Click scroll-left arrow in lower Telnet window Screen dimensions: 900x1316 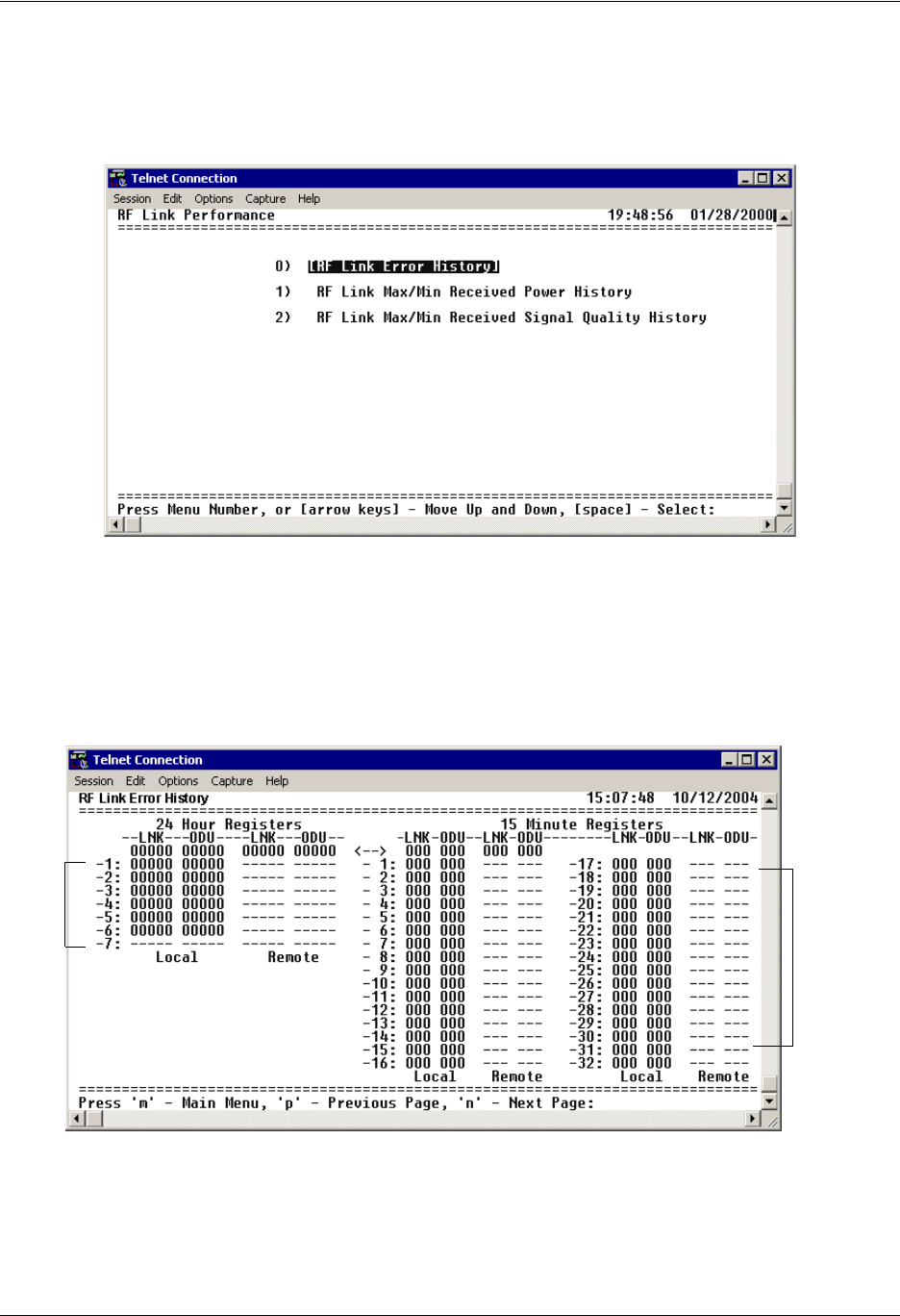[78, 1119]
